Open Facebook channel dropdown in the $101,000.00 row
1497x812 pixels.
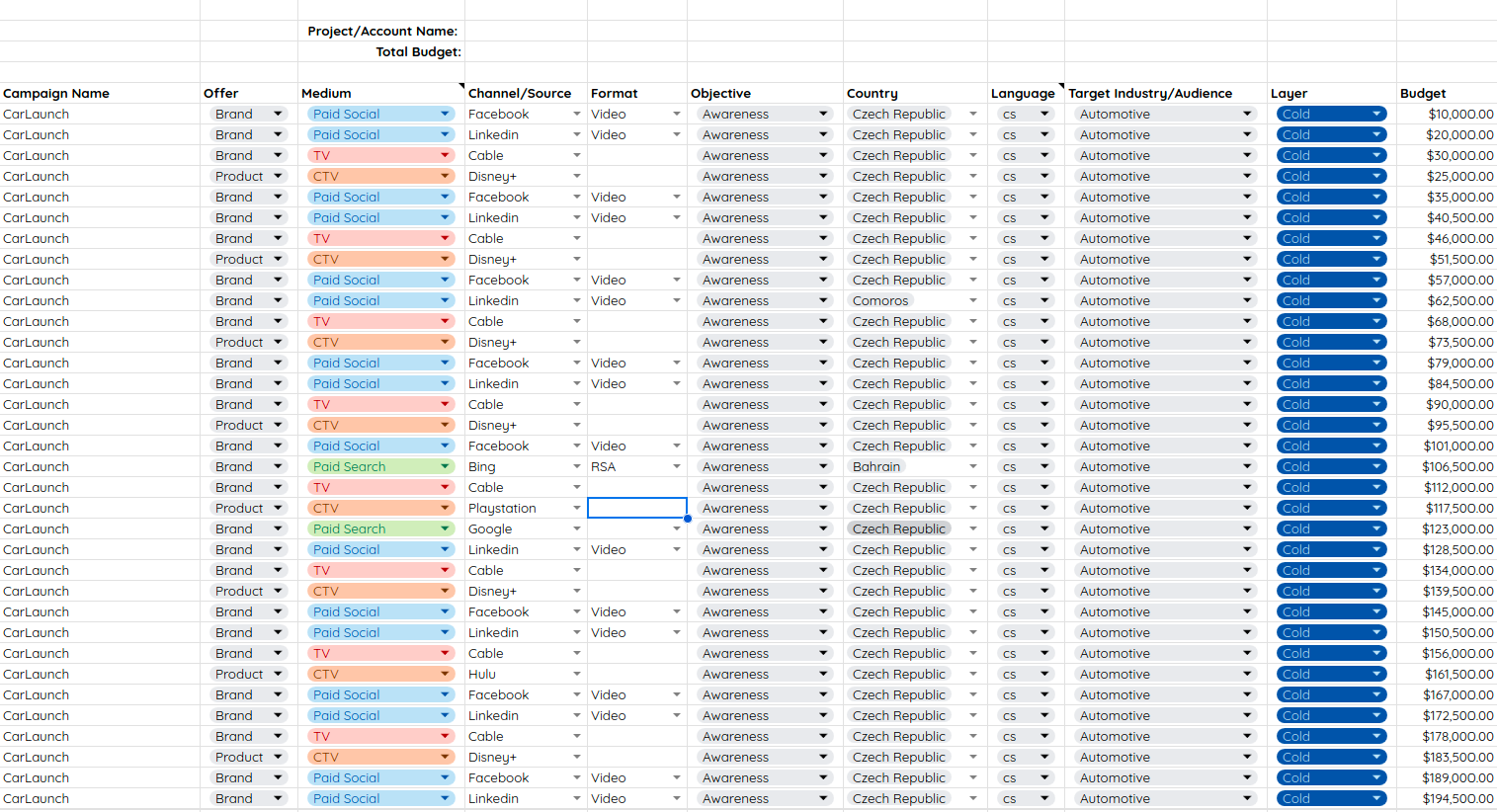pos(576,446)
